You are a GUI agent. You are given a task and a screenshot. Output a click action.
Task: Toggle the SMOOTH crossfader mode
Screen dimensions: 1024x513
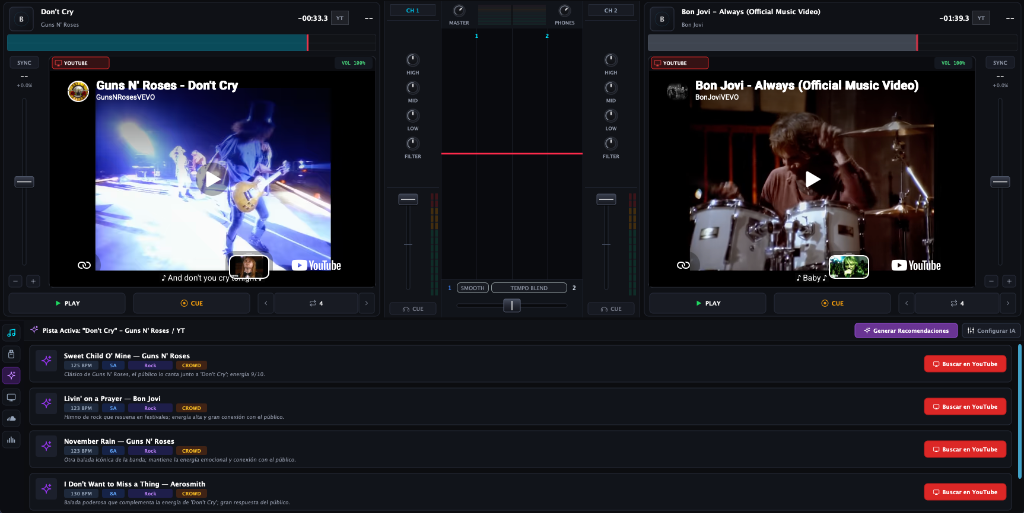(x=472, y=288)
